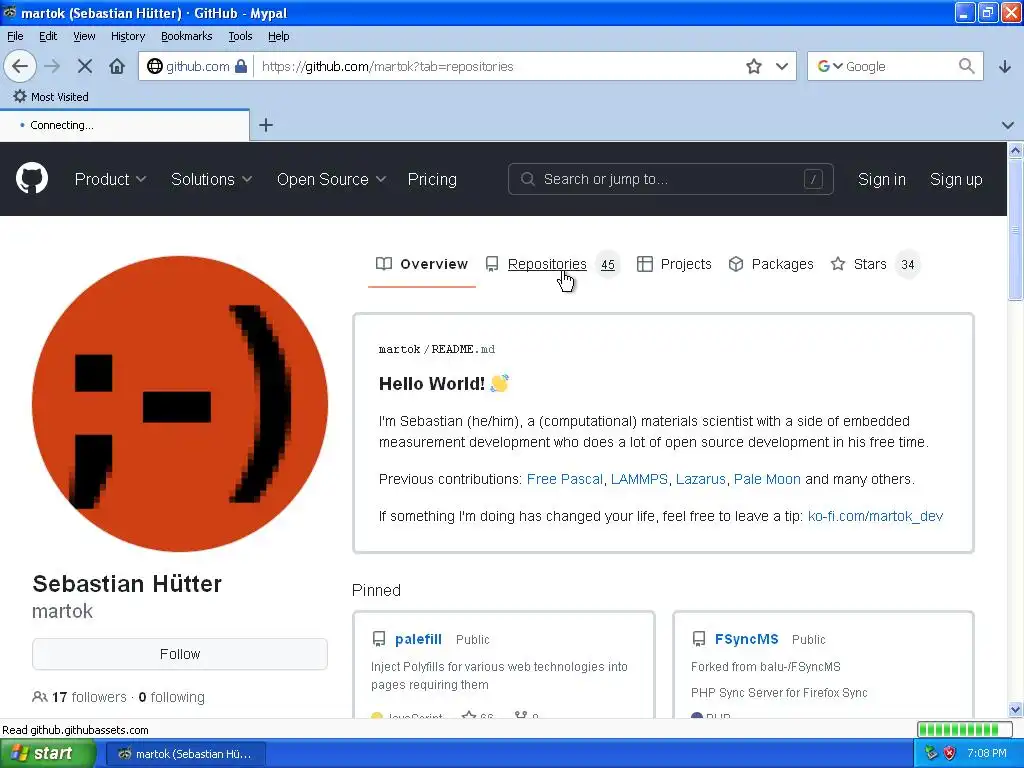
Task: Open the Pale Moon link
Action: pos(767,479)
